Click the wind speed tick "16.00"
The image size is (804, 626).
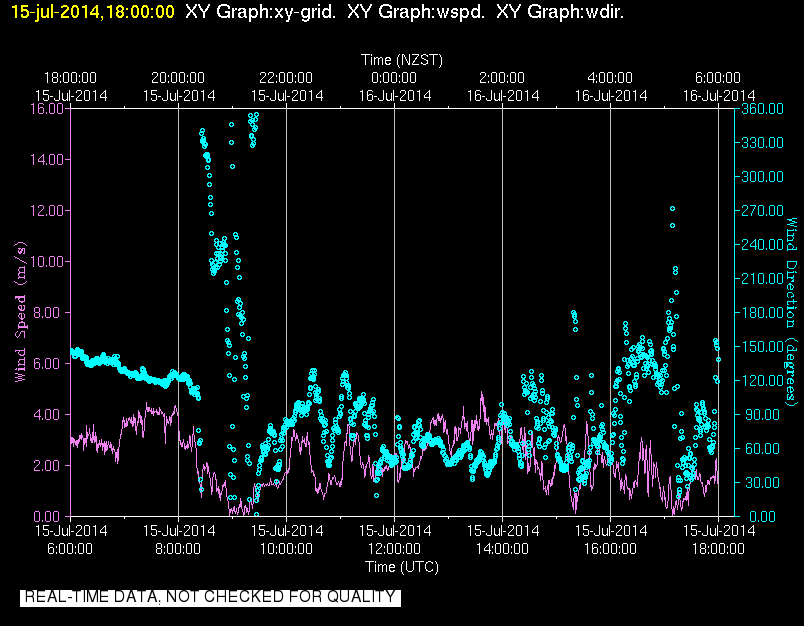47,109
